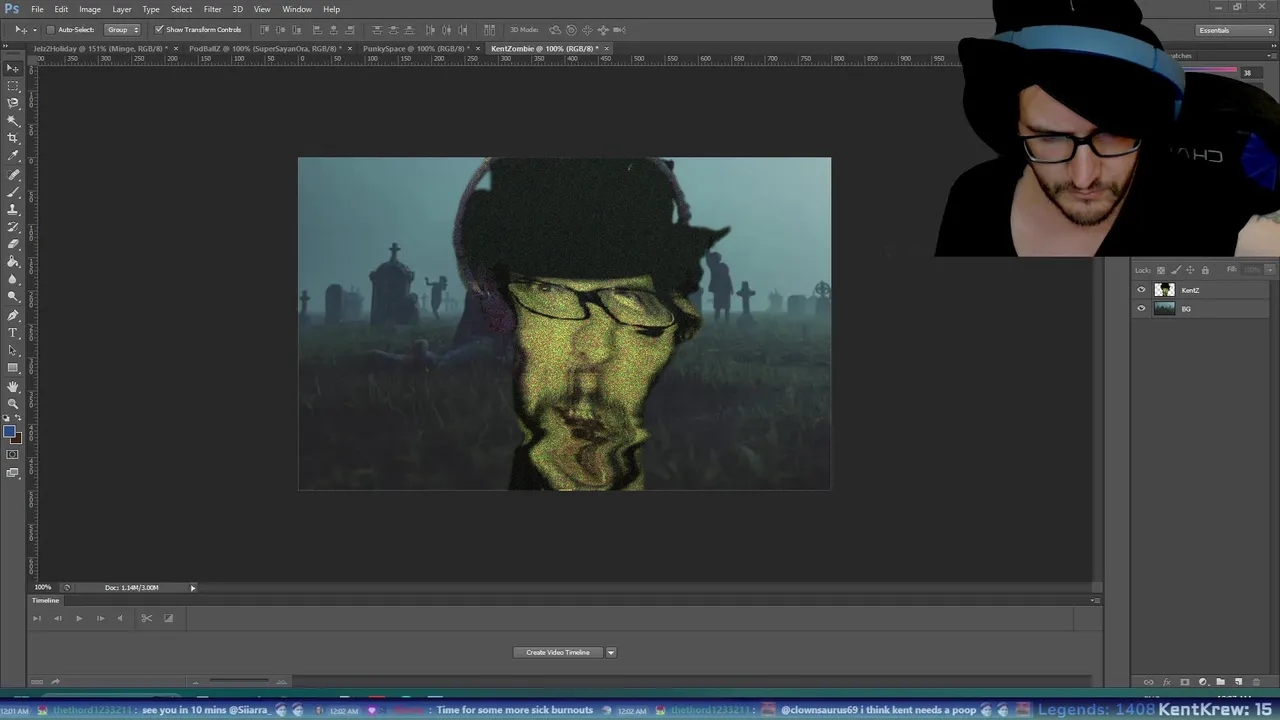Select the Crop tool
This screenshot has height=720, width=1280.
[13, 138]
